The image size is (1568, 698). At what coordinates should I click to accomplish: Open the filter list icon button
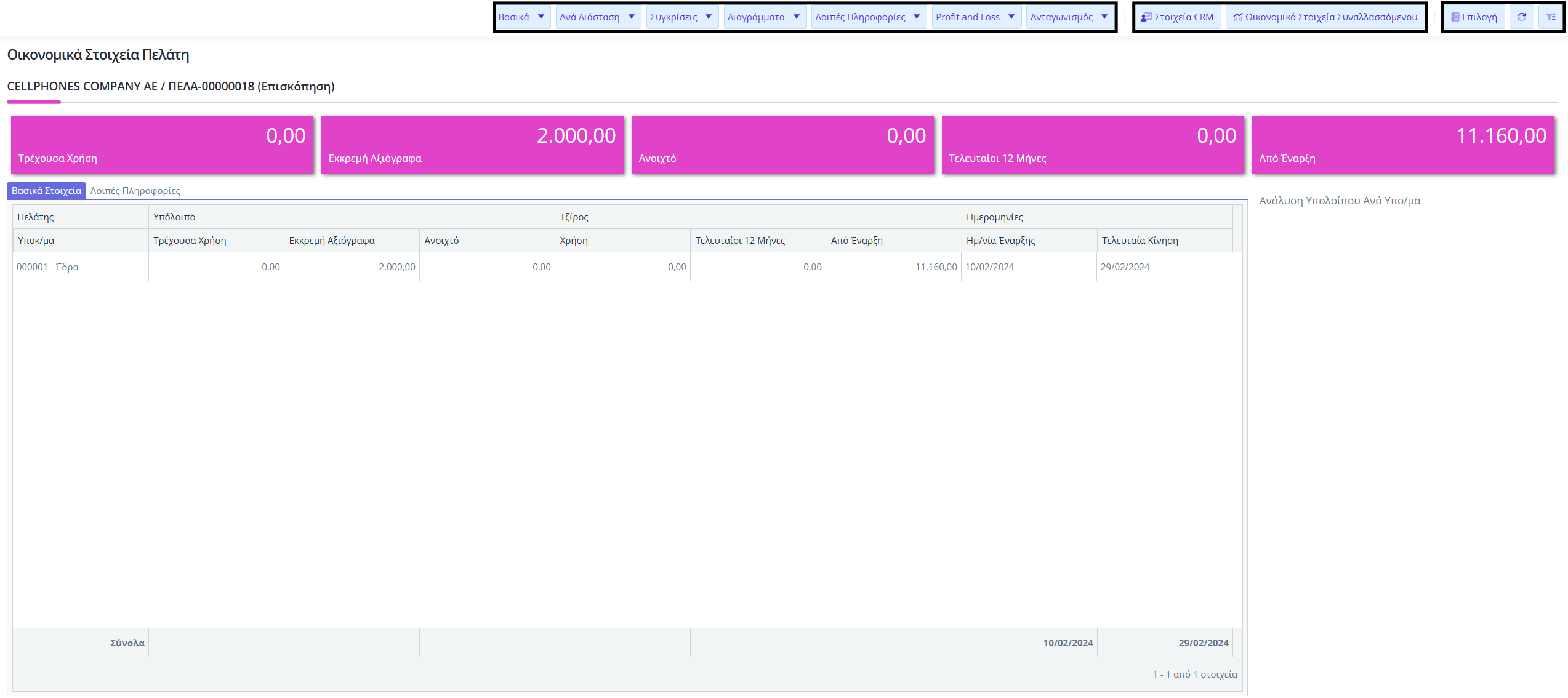[1551, 17]
